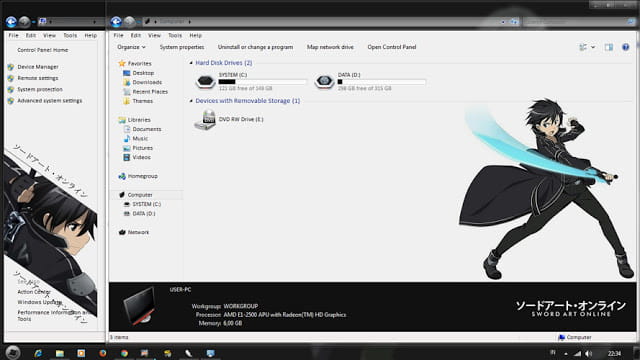
Task: Click DATA (D:) capacity bar
Action: click(x=381, y=82)
